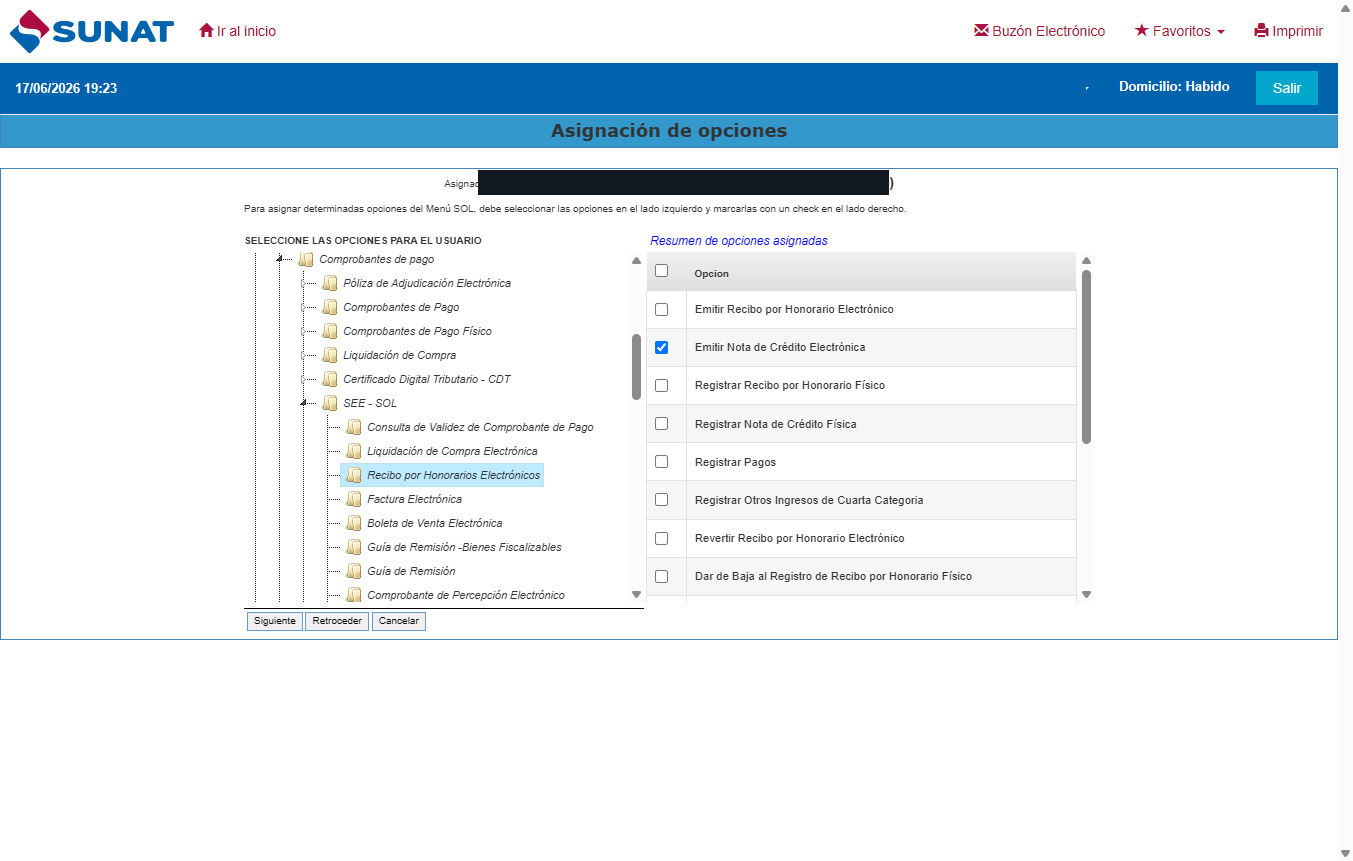Expand the Comprobantes de Pago Físico node
The width and height of the screenshot is (1353, 861).
tap(304, 331)
